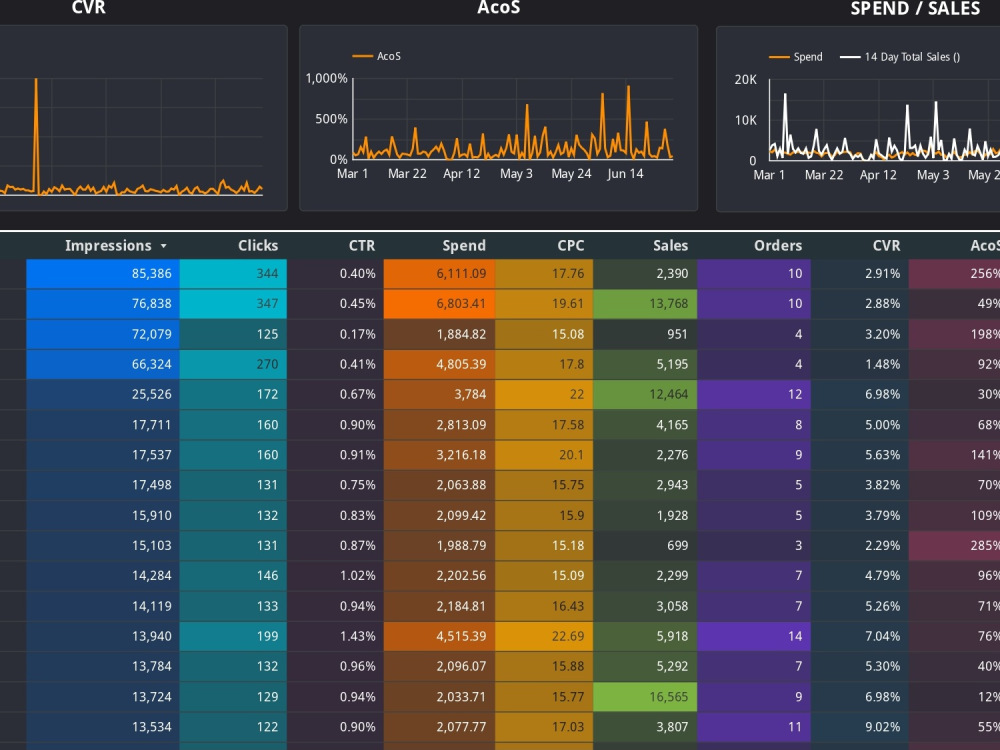Image resolution: width=1000 pixels, height=750 pixels.
Task: Sort by Impressions column arrow
Action: pos(163,246)
